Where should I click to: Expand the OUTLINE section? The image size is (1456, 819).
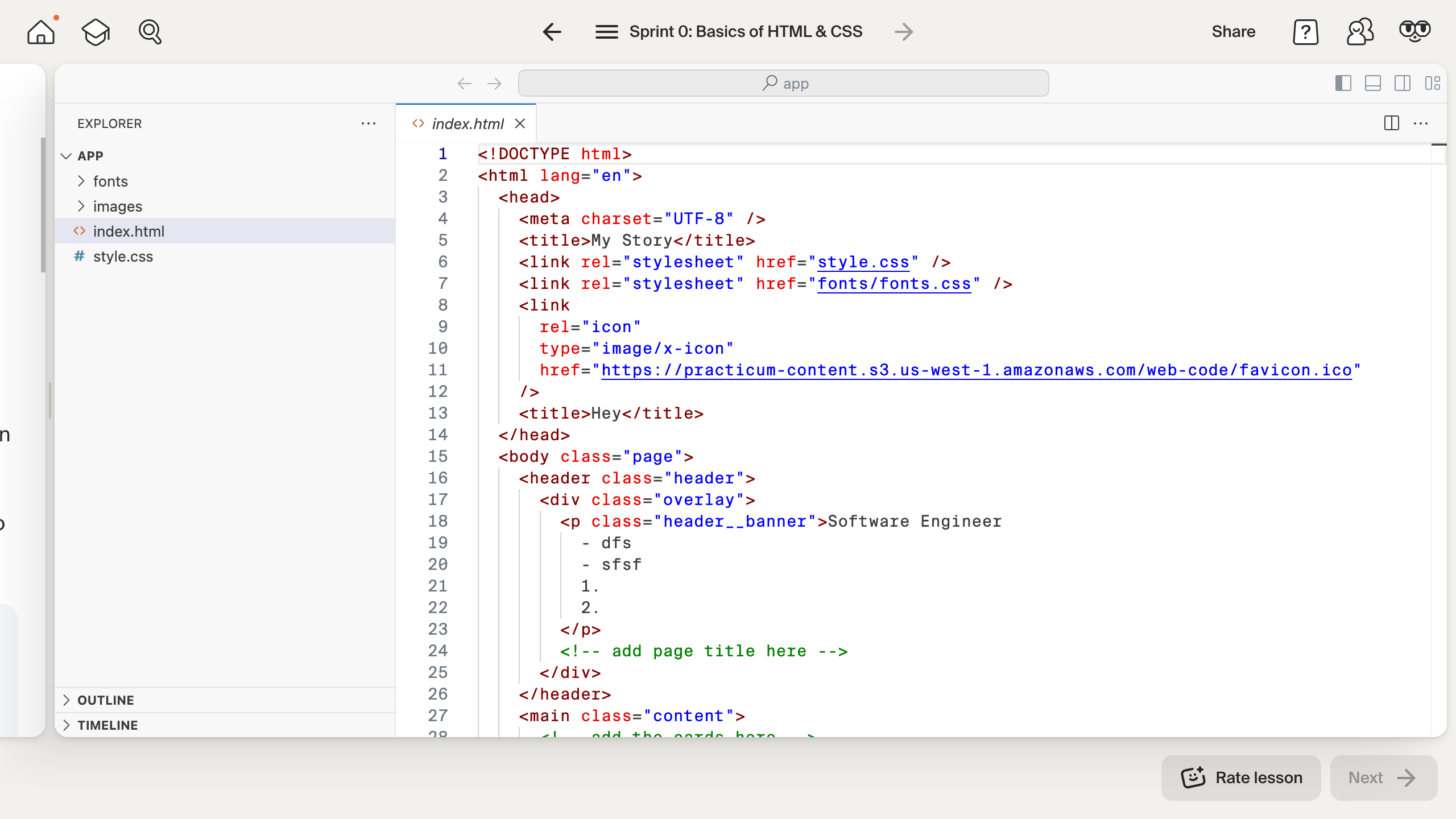point(106,700)
